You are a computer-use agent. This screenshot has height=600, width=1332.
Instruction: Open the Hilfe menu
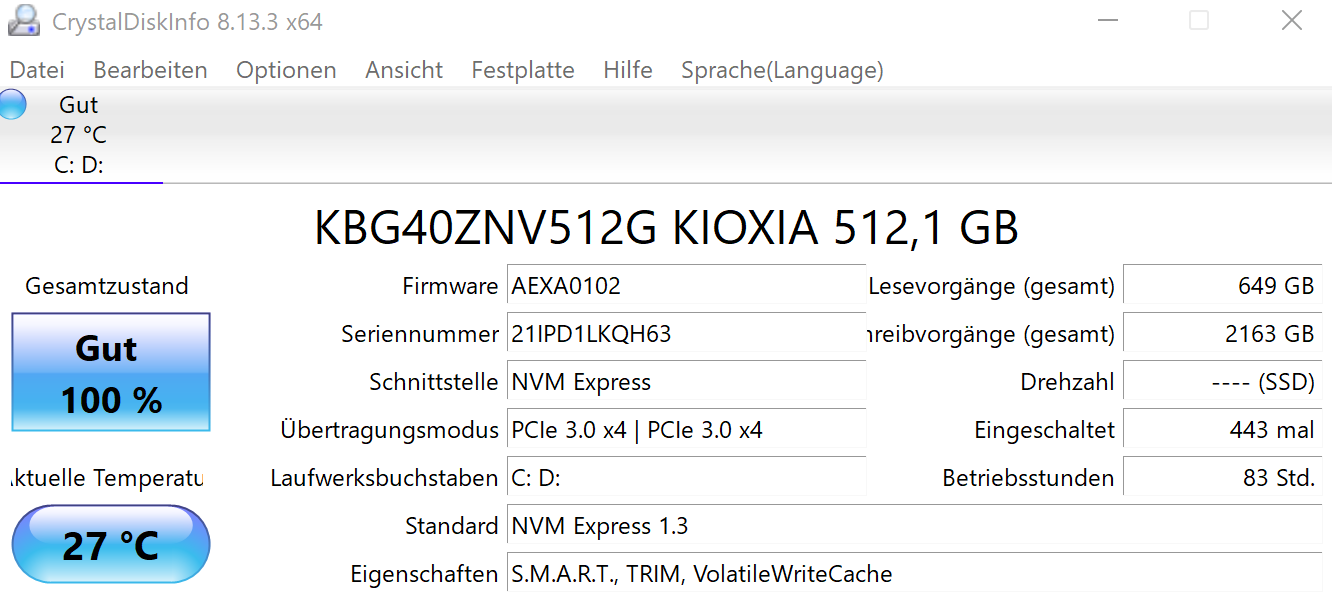pos(628,70)
